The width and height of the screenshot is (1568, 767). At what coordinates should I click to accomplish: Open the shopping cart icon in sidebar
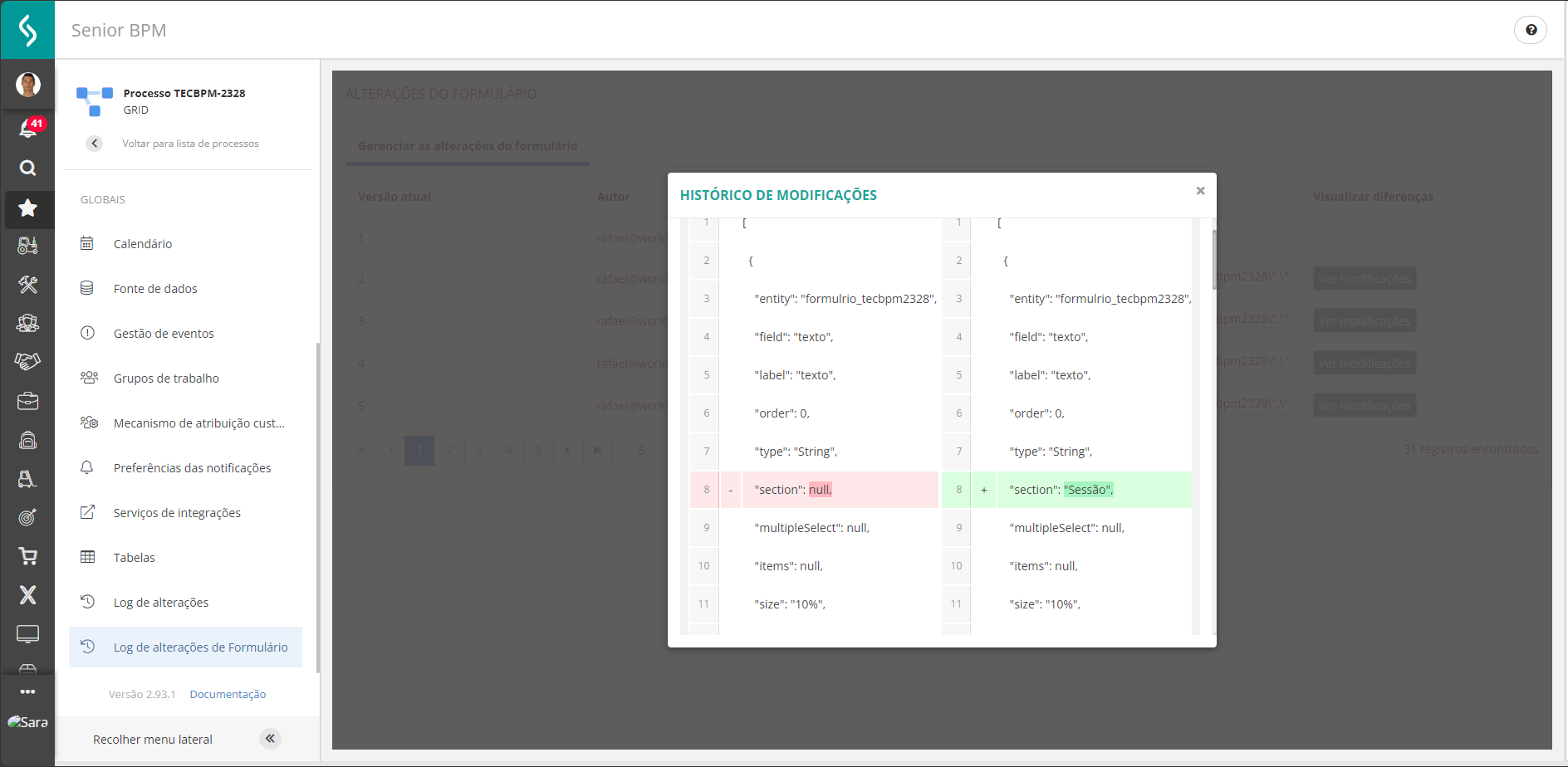[x=27, y=556]
